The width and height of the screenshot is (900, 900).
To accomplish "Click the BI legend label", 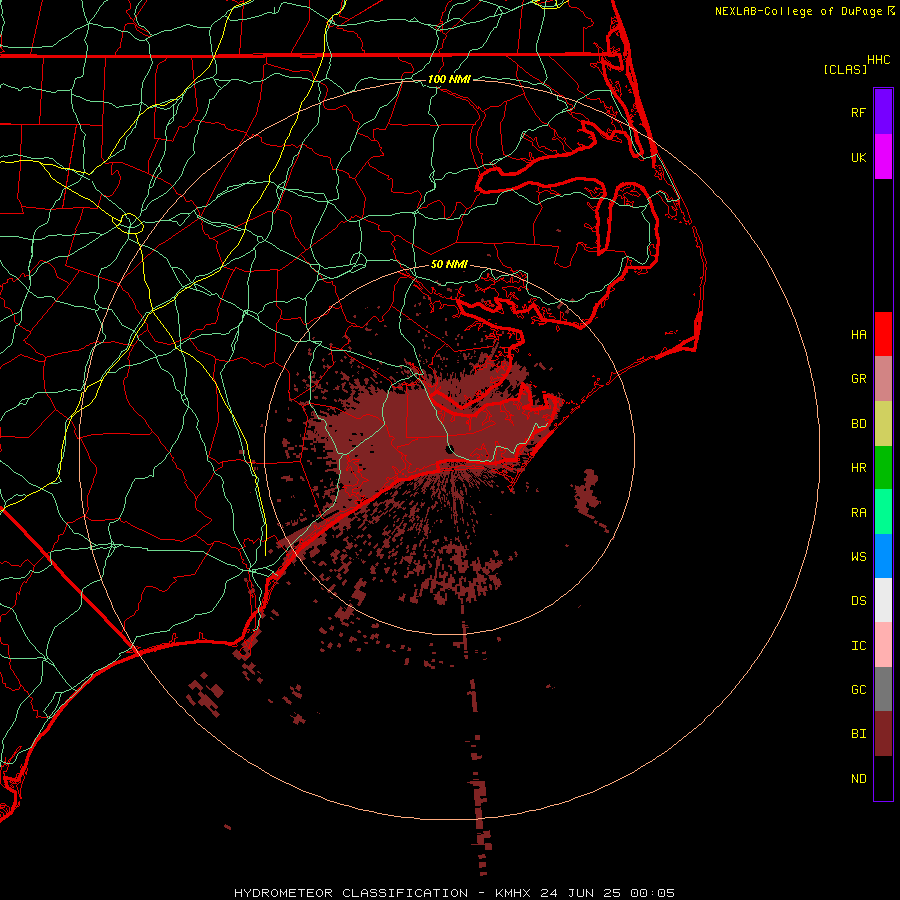I will [x=858, y=734].
